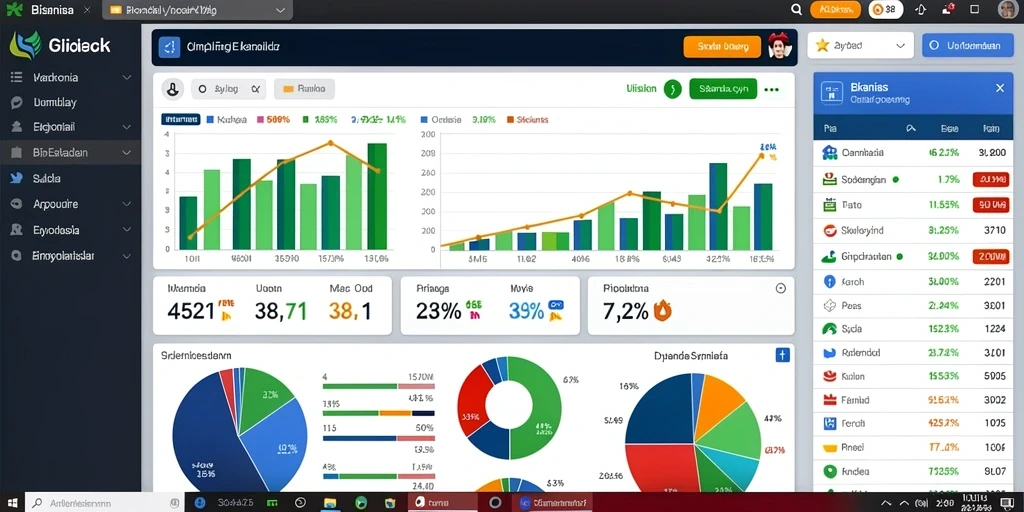
Task: Click the green 1.85% legend swatch
Action: pyautogui.click(x=305, y=120)
